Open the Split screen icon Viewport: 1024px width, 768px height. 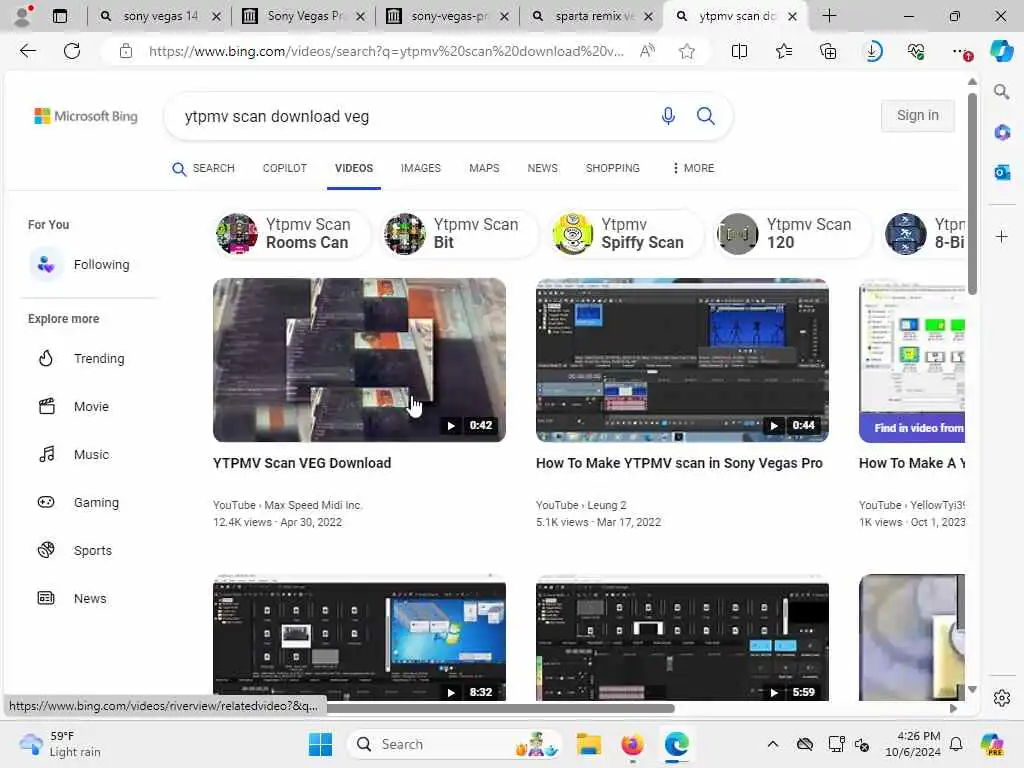point(739,51)
